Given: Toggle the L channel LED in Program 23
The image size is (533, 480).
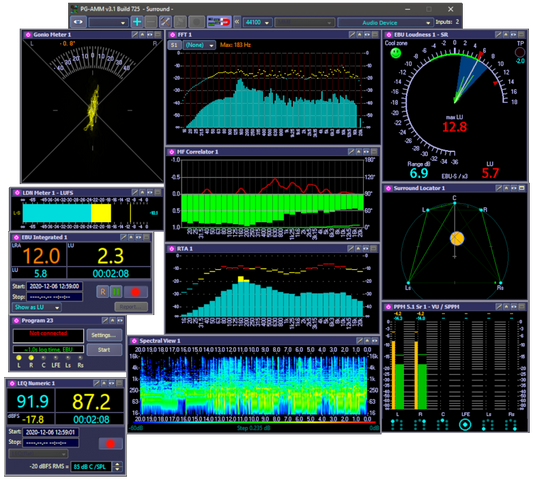Looking at the screenshot, I should pyautogui.click(x=19, y=358).
